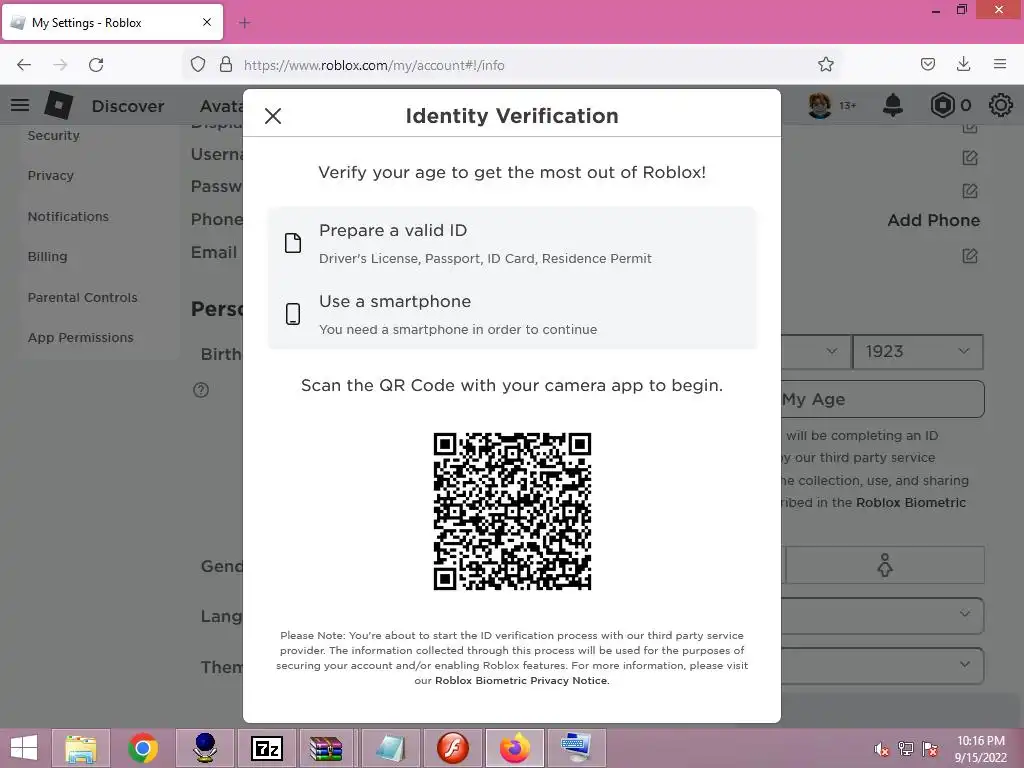
Task: Click the blue ball app taskbar icon
Action: [x=205, y=748]
